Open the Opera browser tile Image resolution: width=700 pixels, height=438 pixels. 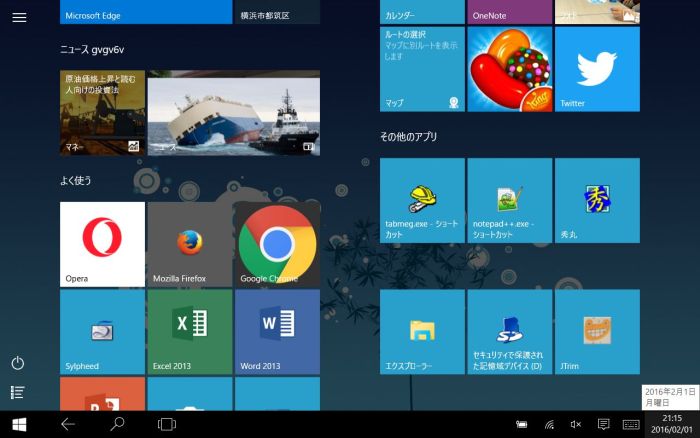click(x=102, y=244)
